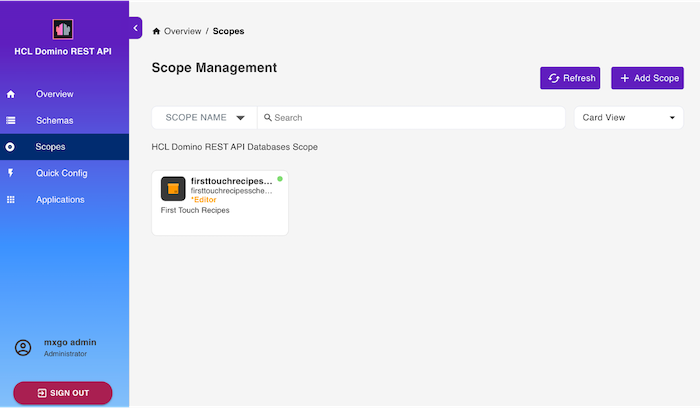
Task: Click the Add Scope button
Action: click(647, 78)
